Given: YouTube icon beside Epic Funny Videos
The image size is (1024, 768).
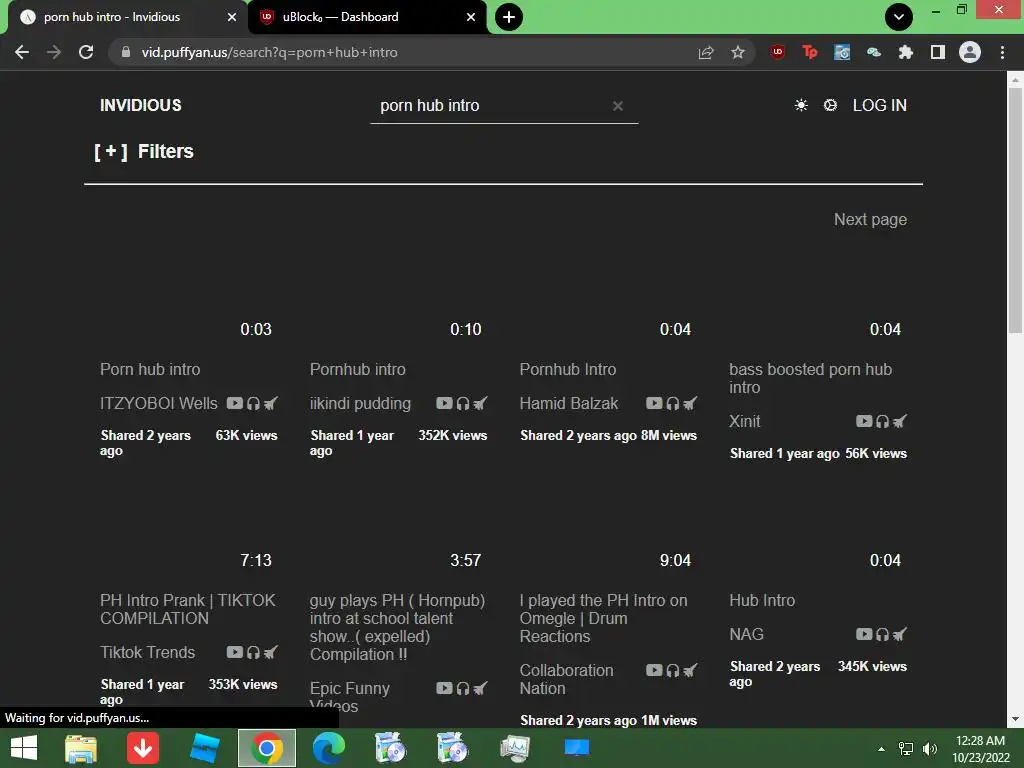Looking at the screenshot, I should [444, 688].
